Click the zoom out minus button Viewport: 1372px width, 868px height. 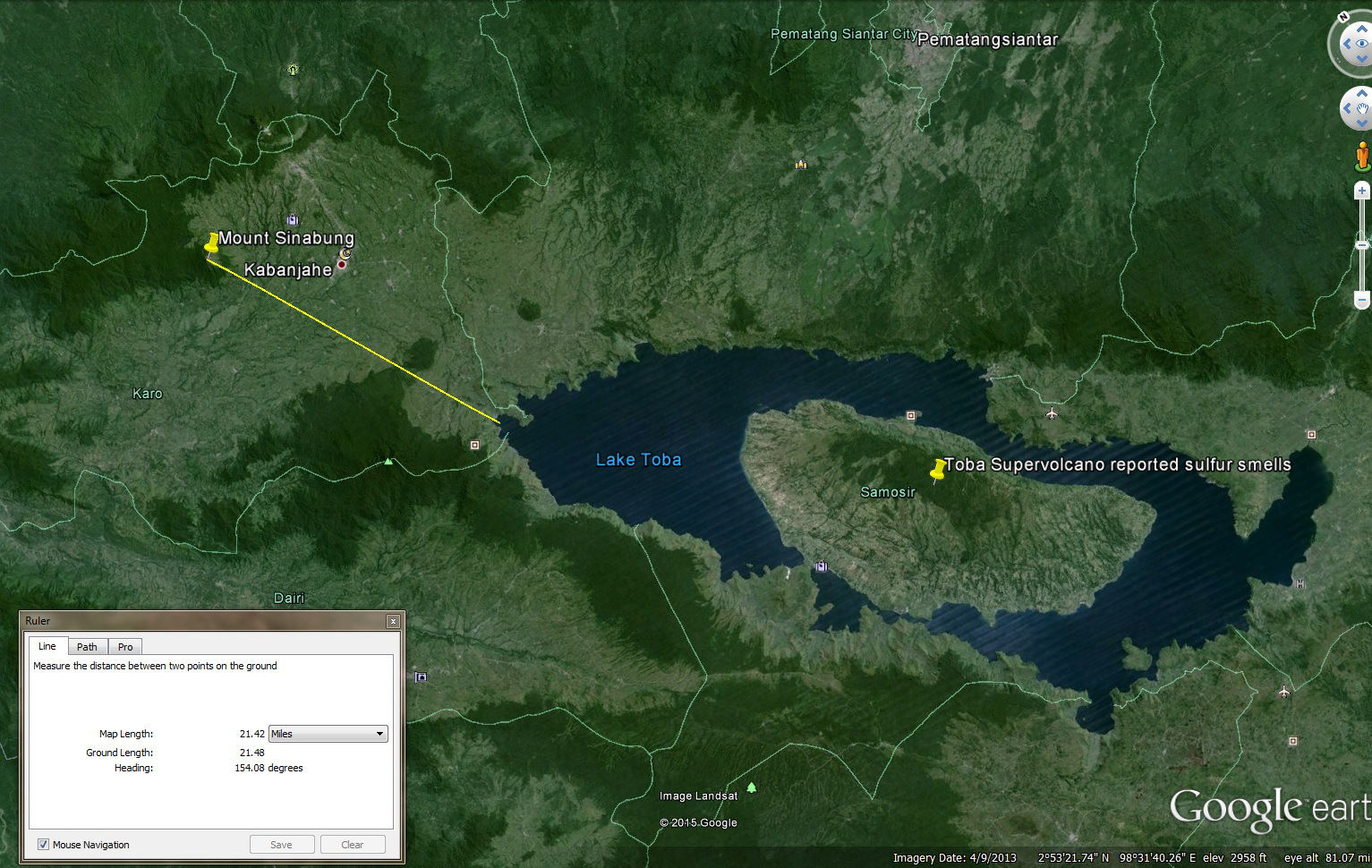tap(1361, 300)
